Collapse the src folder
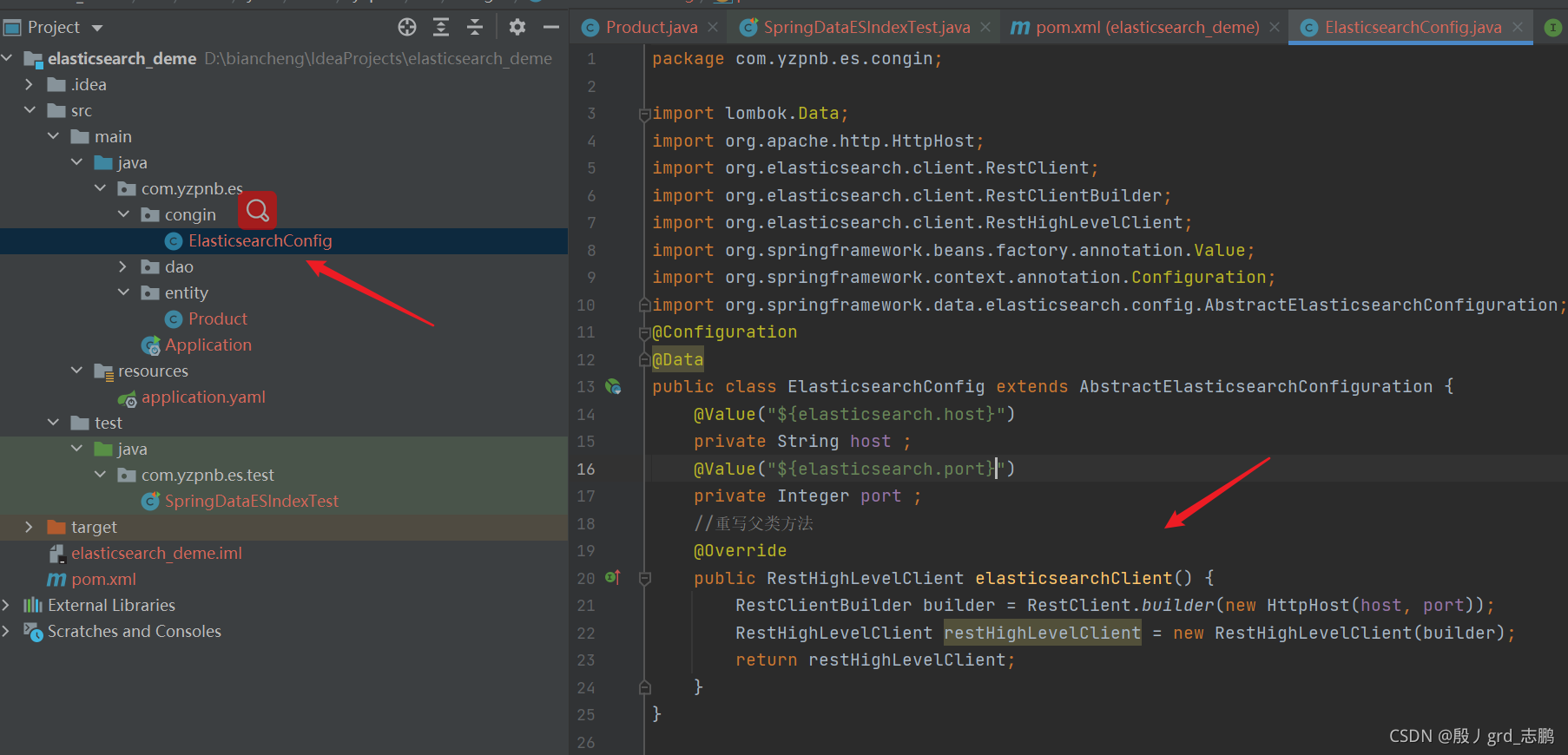 tap(30, 110)
